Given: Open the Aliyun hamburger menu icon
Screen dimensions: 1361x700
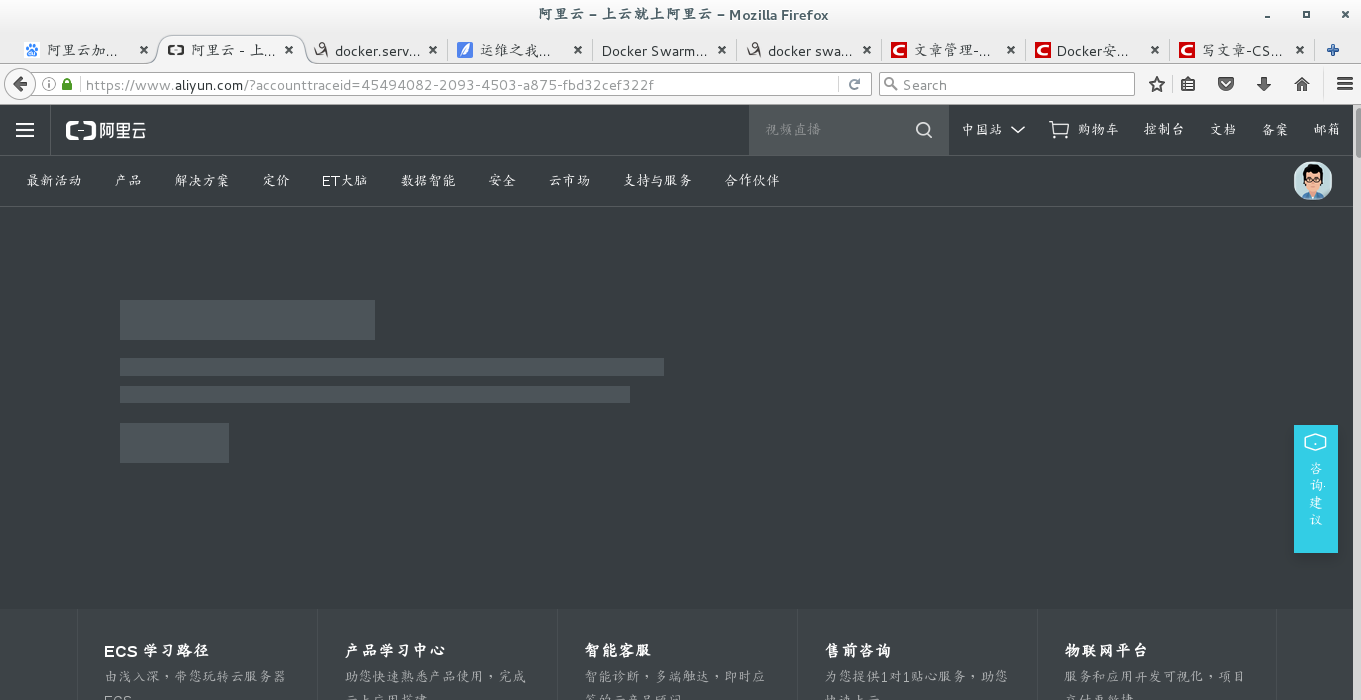Looking at the screenshot, I should tap(25, 130).
